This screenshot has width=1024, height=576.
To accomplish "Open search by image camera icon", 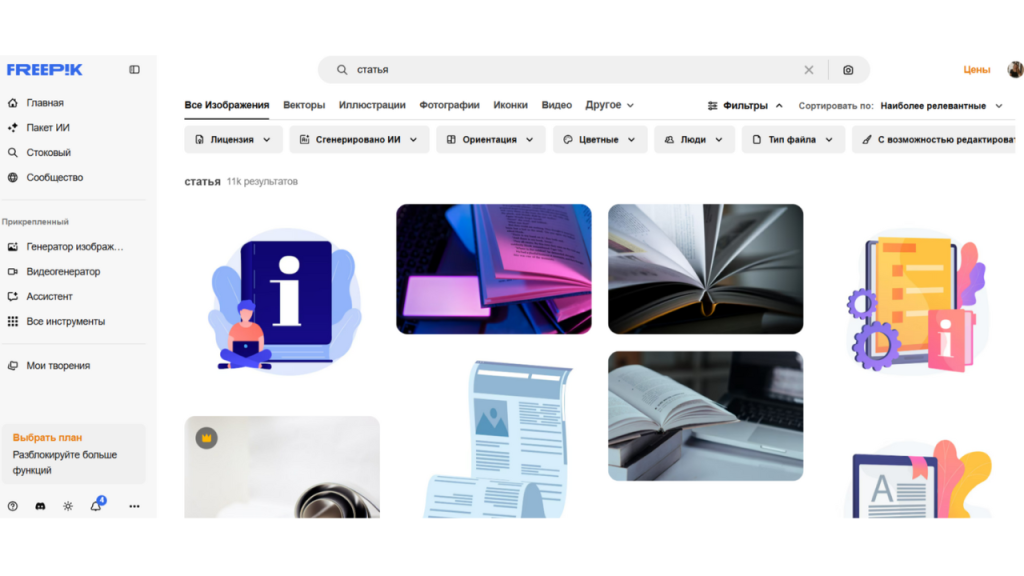I will (848, 70).
